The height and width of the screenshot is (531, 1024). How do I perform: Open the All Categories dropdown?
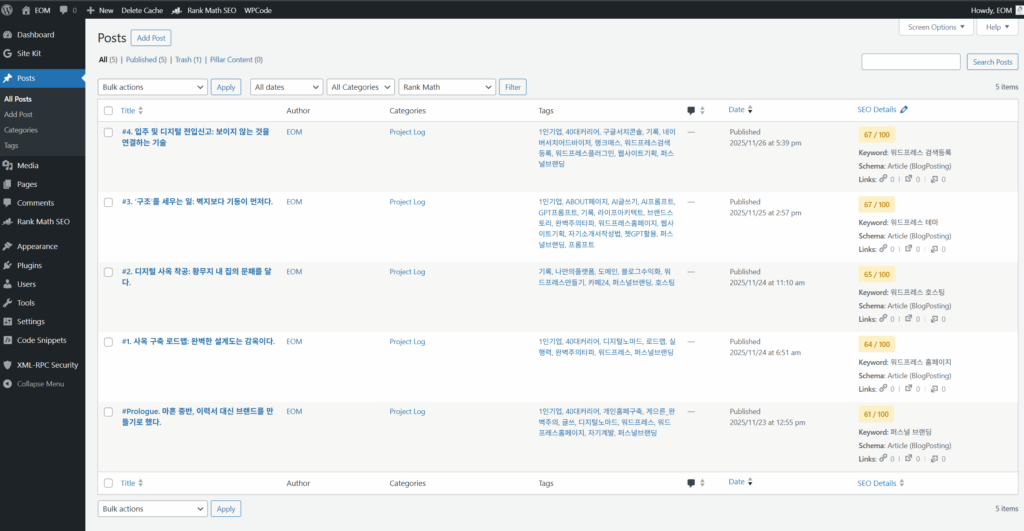[x=360, y=87]
